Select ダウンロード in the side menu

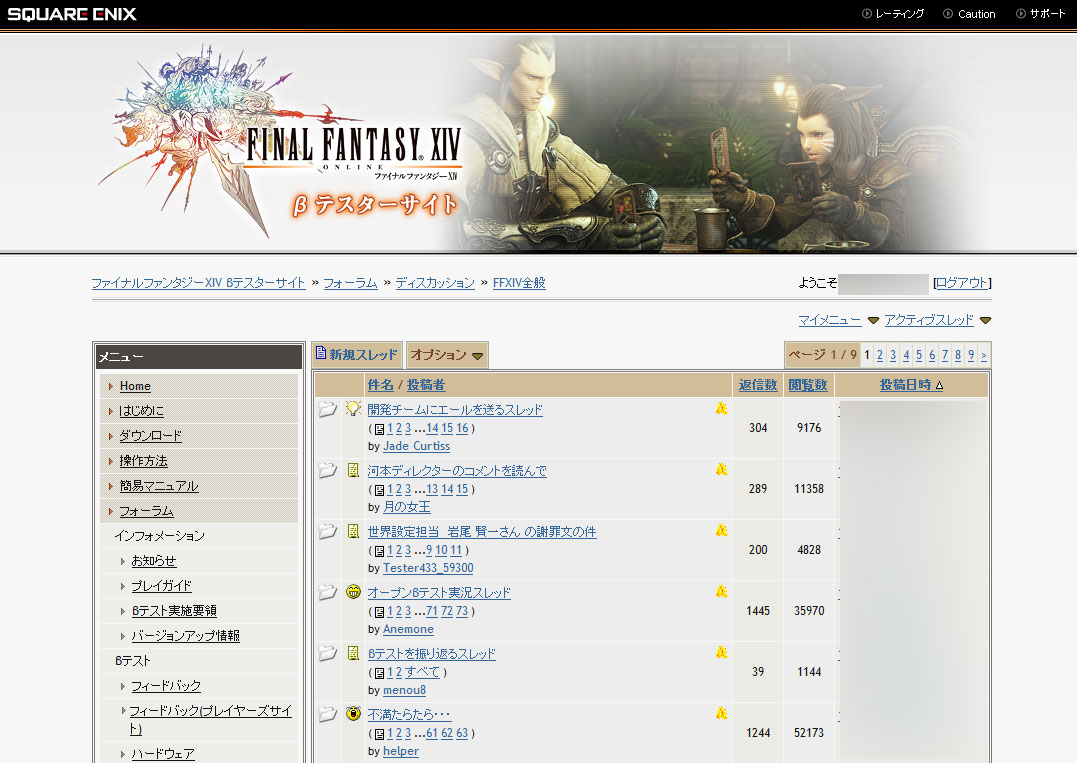point(150,436)
